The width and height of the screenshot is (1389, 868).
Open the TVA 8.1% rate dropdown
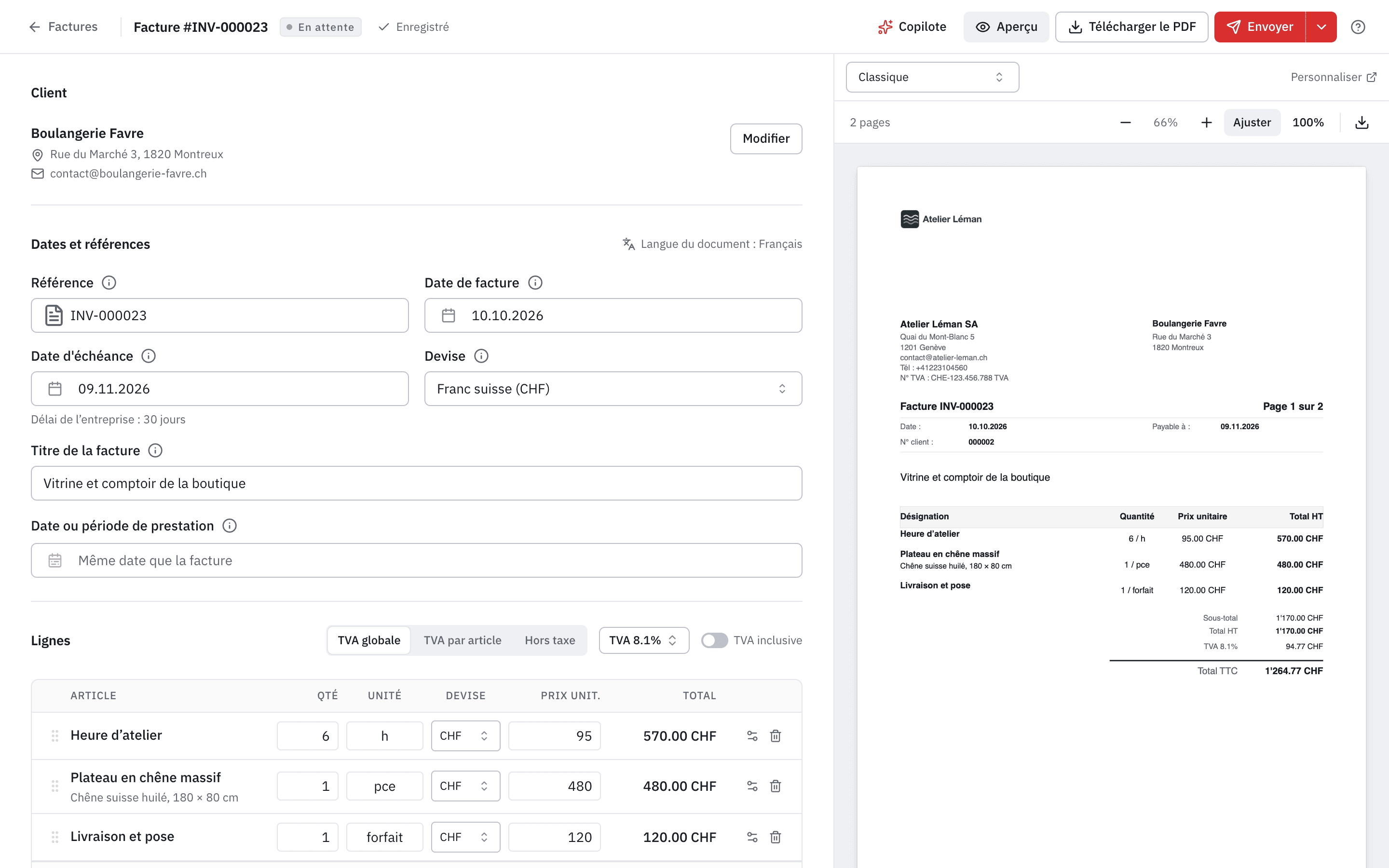[x=643, y=640]
